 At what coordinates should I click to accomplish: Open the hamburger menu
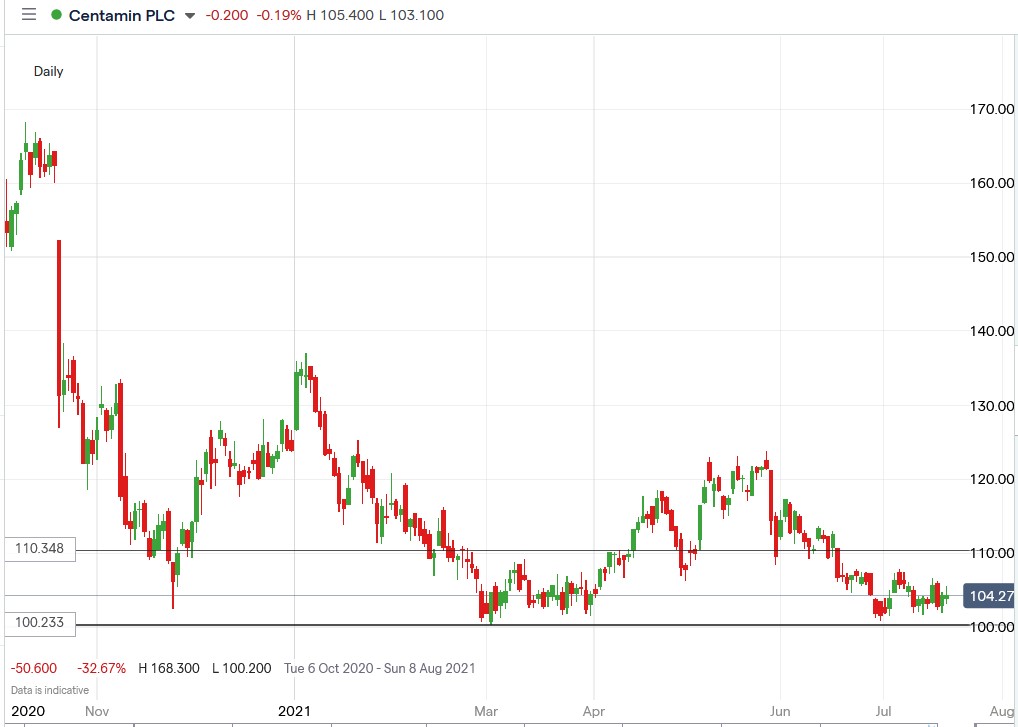[29, 15]
